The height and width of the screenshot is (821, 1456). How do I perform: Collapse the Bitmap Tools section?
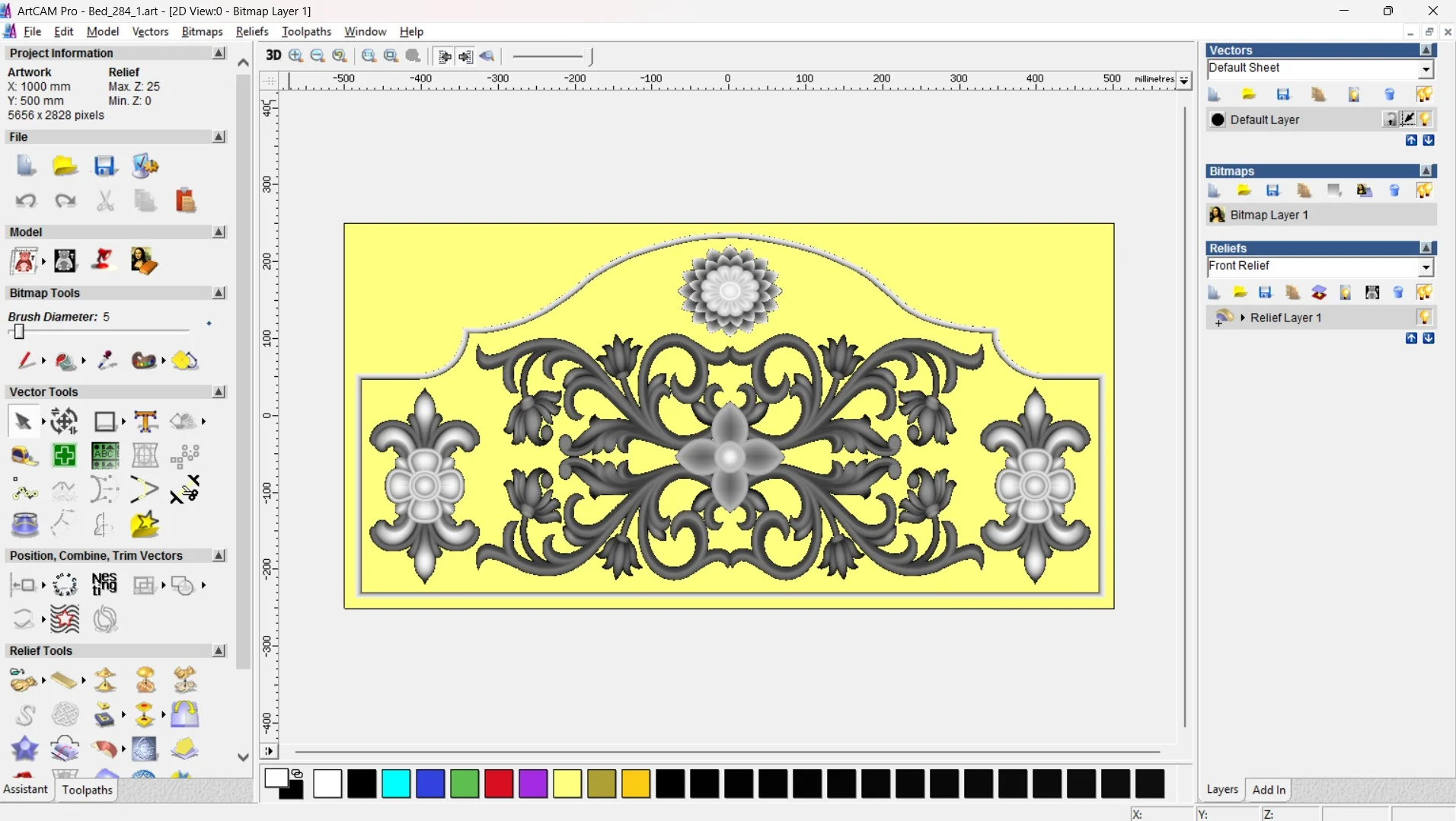pos(219,293)
